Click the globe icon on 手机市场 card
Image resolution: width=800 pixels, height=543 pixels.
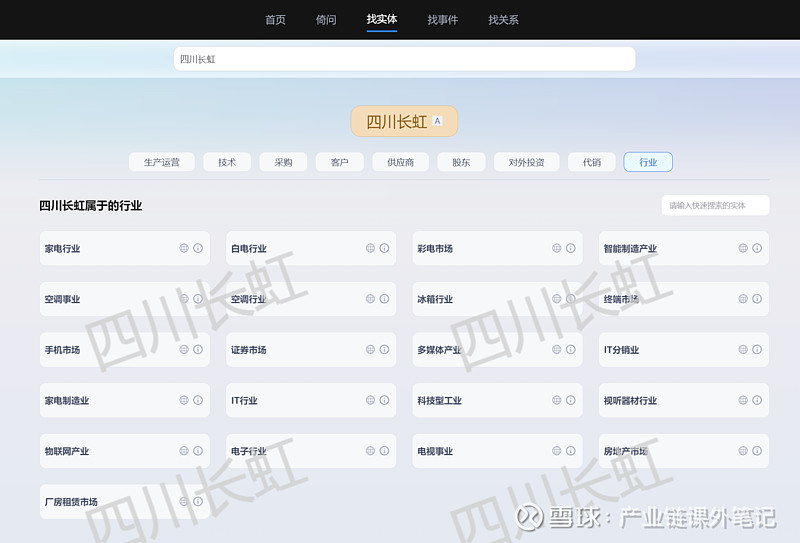click(184, 349)
